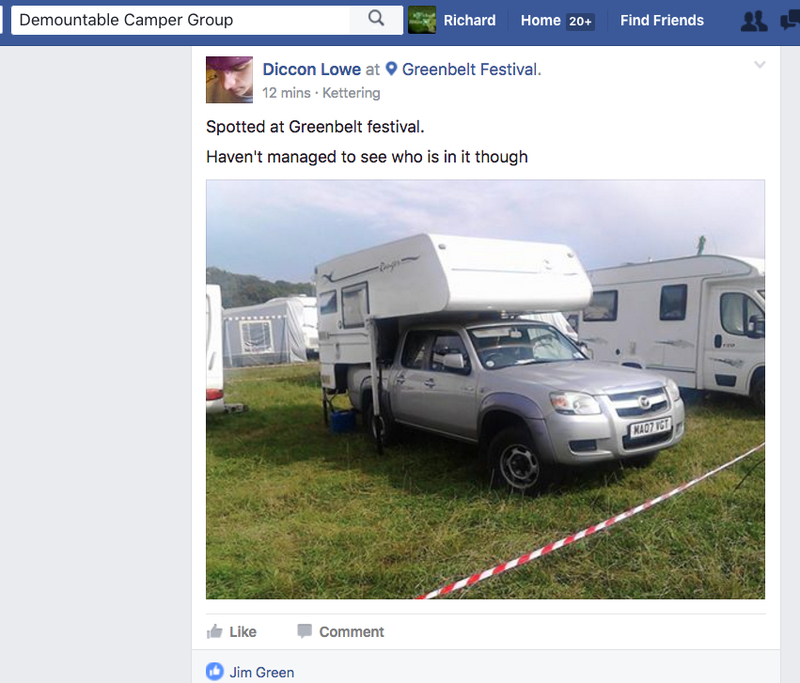Click the search magnifier icon
Viewport: 800px width, 683px height.
[x=376, y=19]
